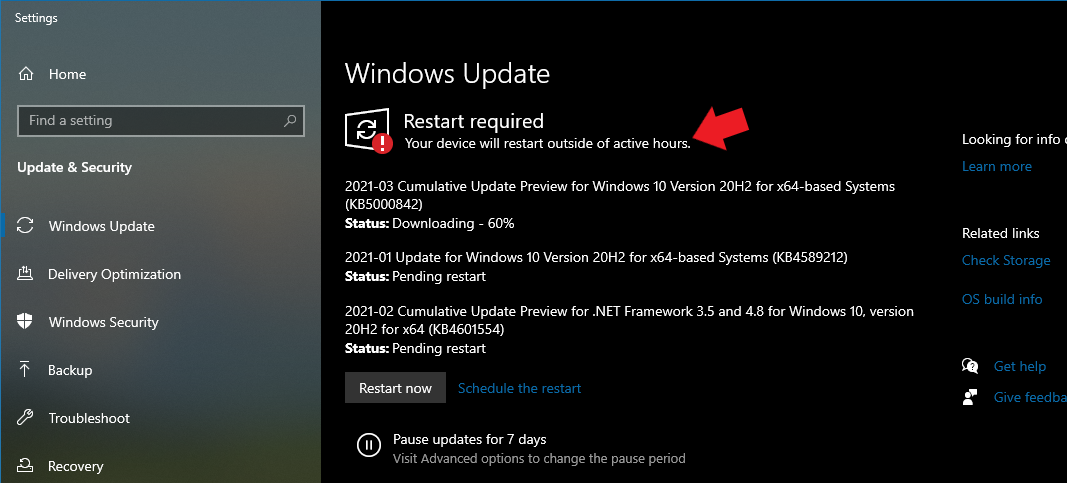Click into the Find a setting field
1067x483 pixels.
coord(161,121)
